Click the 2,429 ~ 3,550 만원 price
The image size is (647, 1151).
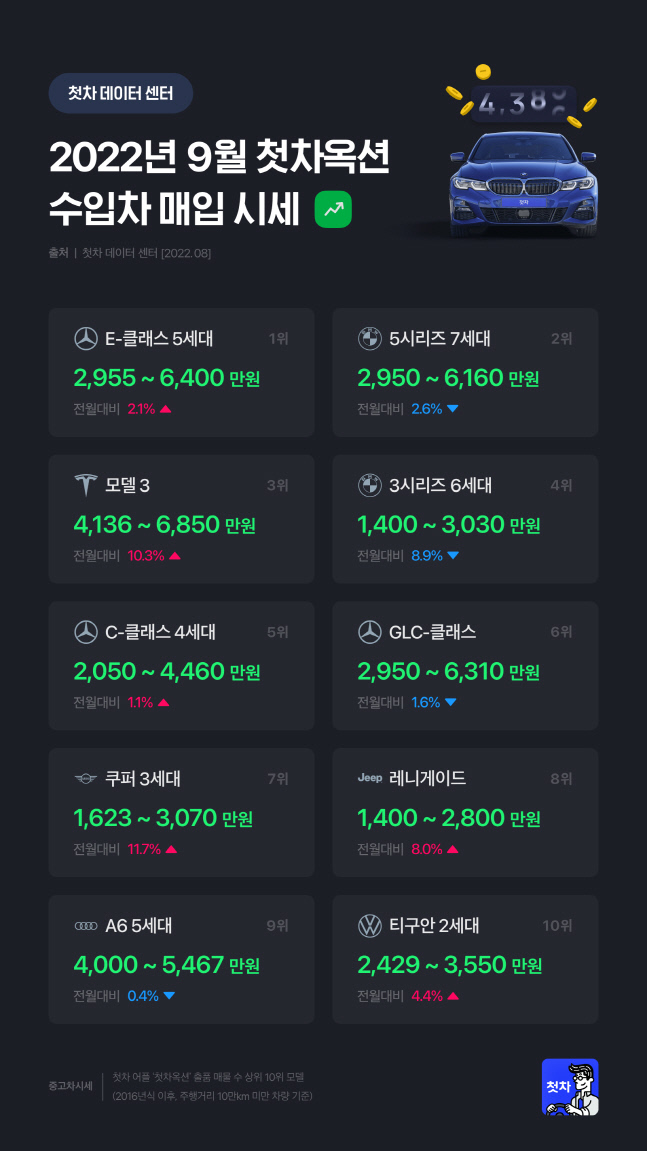449,965
